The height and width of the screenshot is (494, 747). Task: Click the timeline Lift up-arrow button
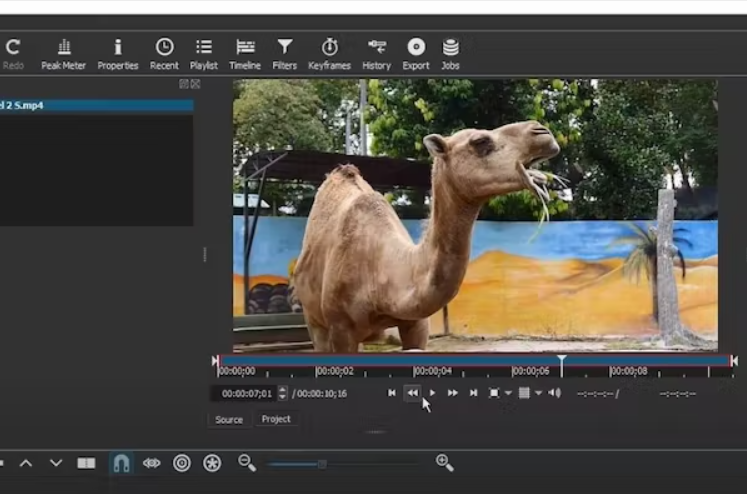(26, 463)
